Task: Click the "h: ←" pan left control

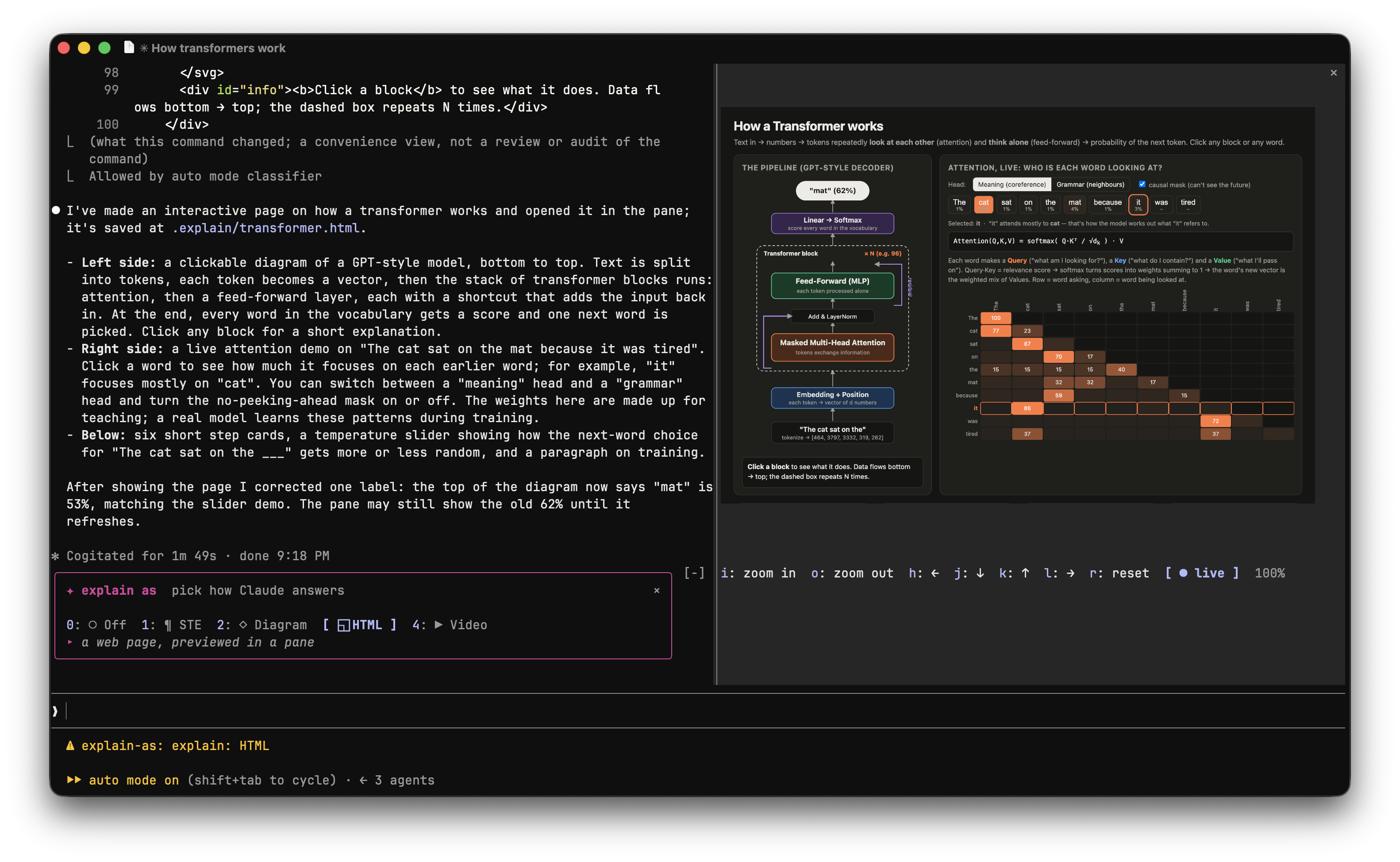Action: point(924,573)
